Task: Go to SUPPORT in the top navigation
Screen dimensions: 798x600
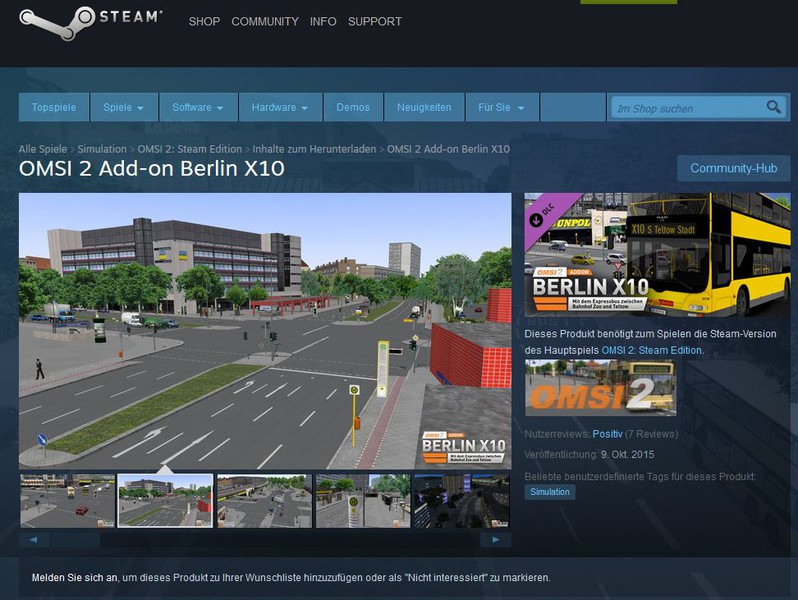Action: 374,21
